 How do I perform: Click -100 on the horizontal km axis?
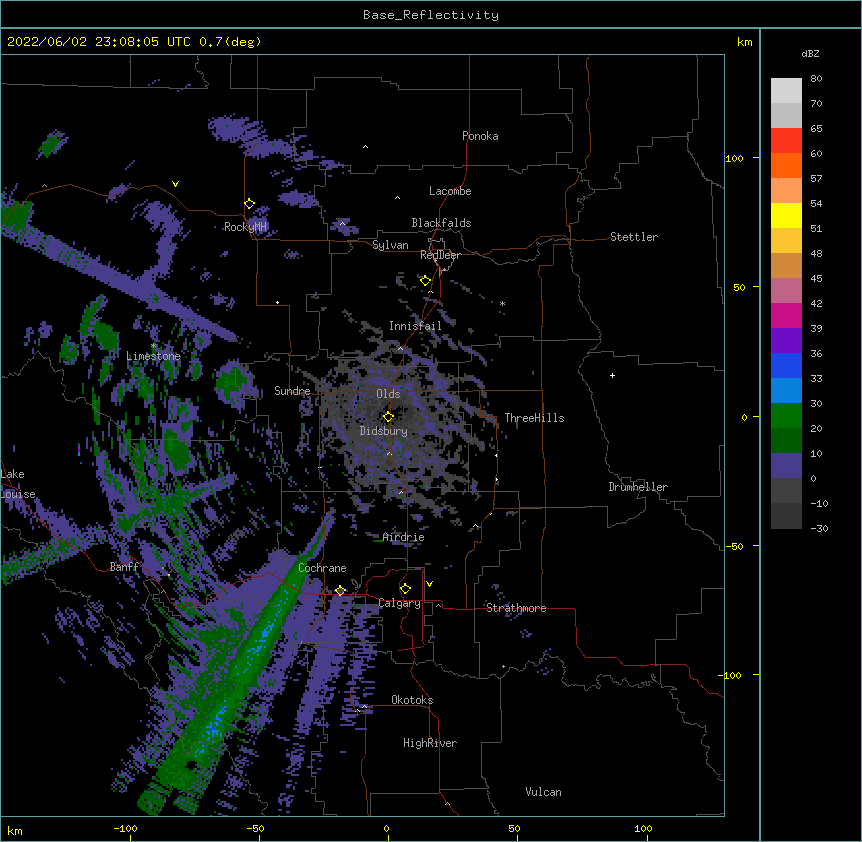tap(125, 829)
